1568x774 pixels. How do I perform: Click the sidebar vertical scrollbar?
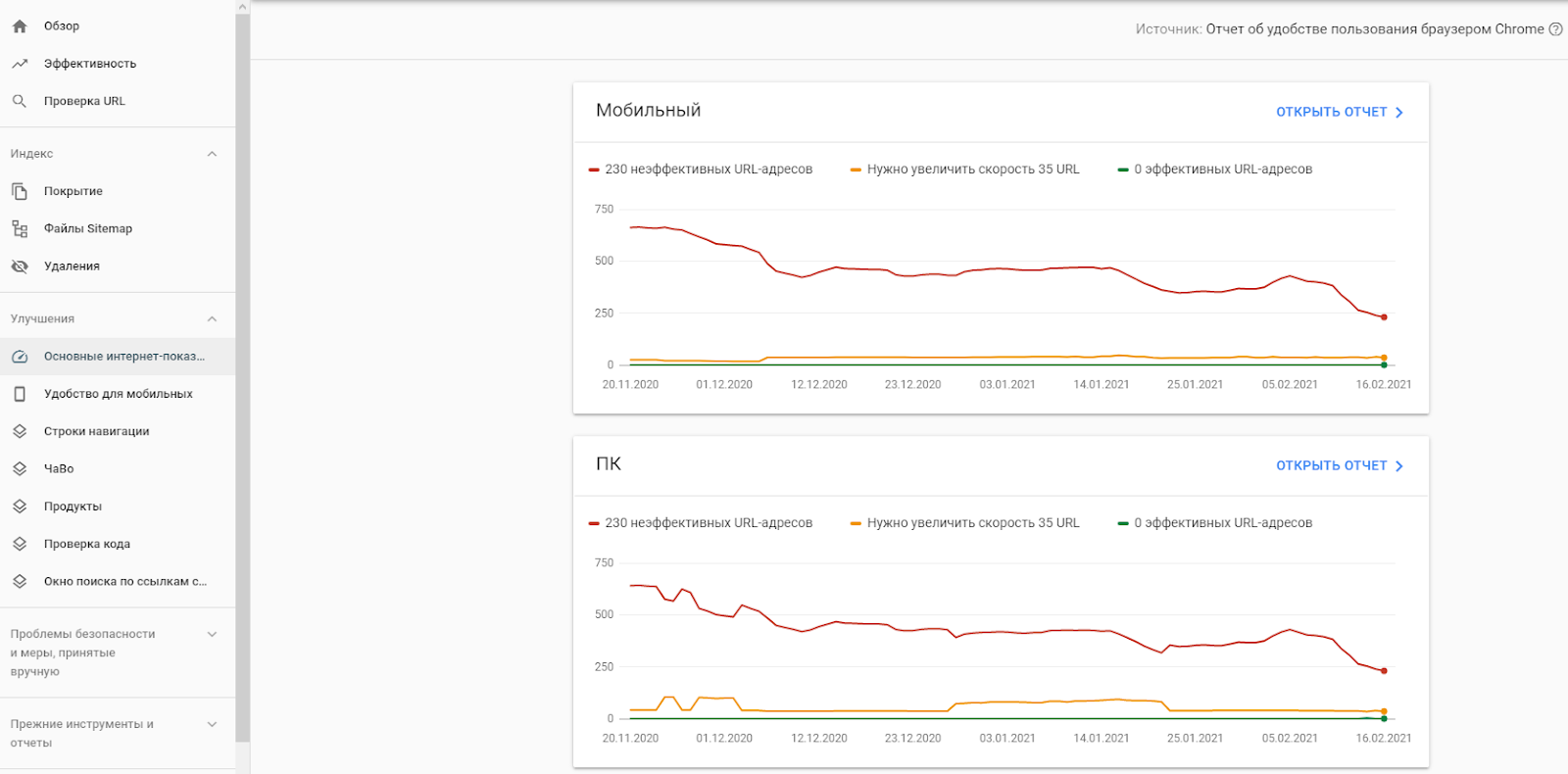click(x=242, y=372)
